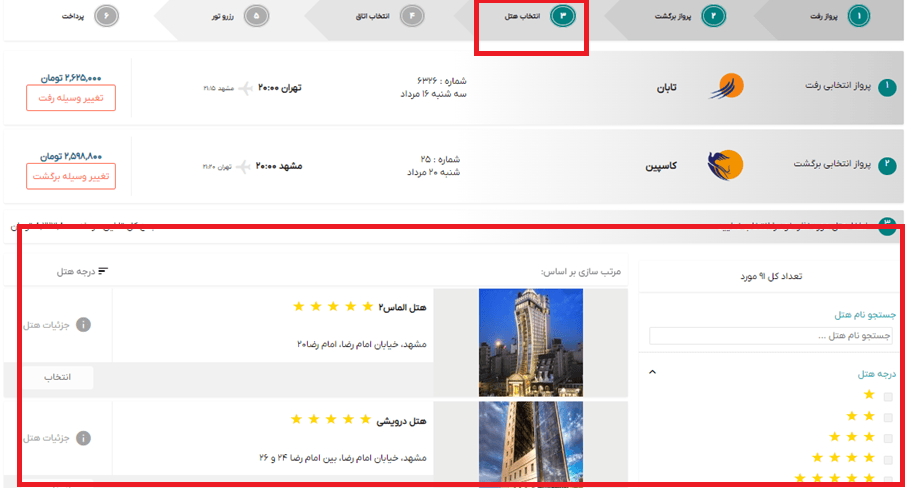Click the sort icon beside درجه هتل
This screenshot has height=488, width=915.
102,271
